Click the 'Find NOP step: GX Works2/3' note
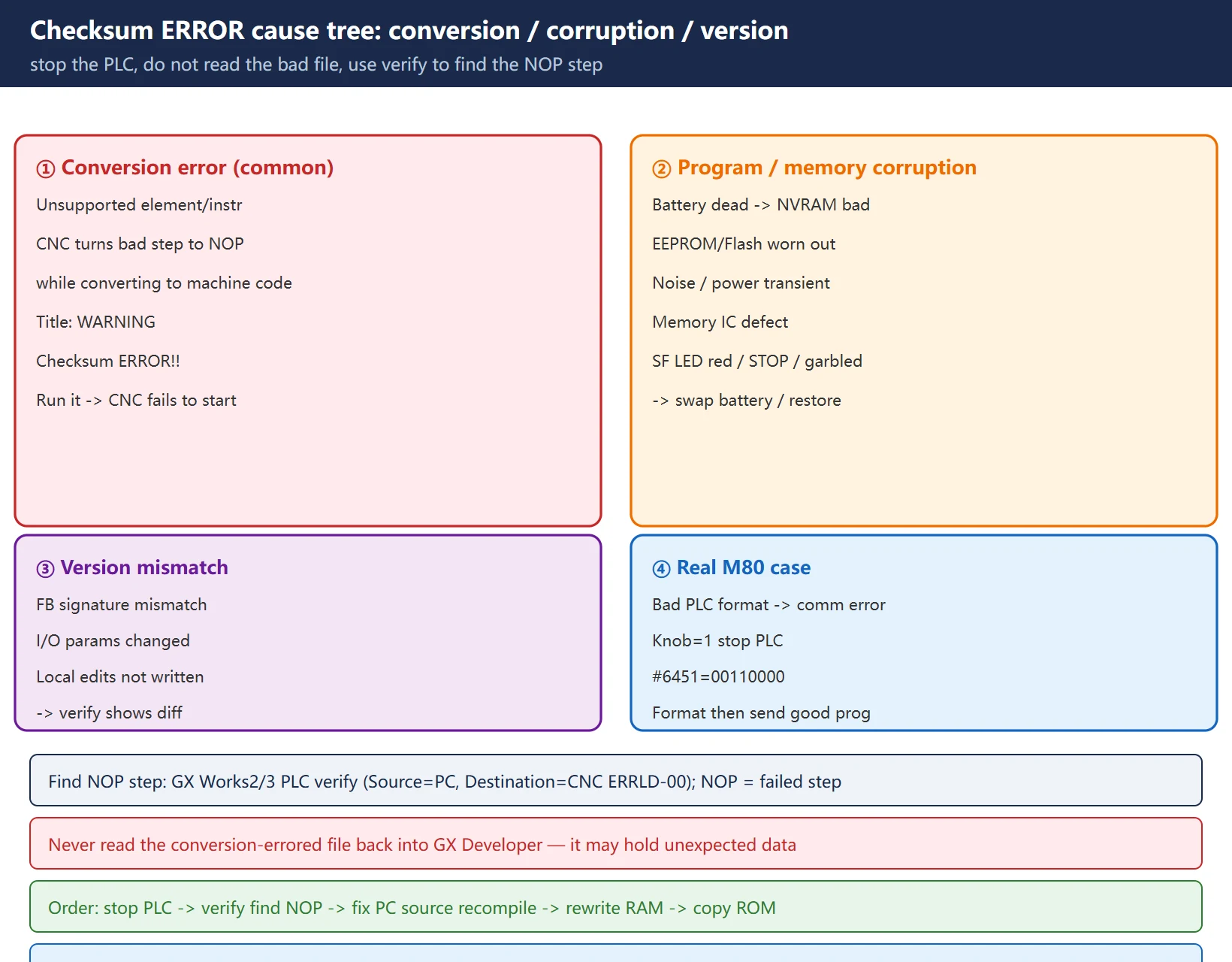The width and height of the screenshot is (1232, 962). pyautogui.click(x=616, y=781)
